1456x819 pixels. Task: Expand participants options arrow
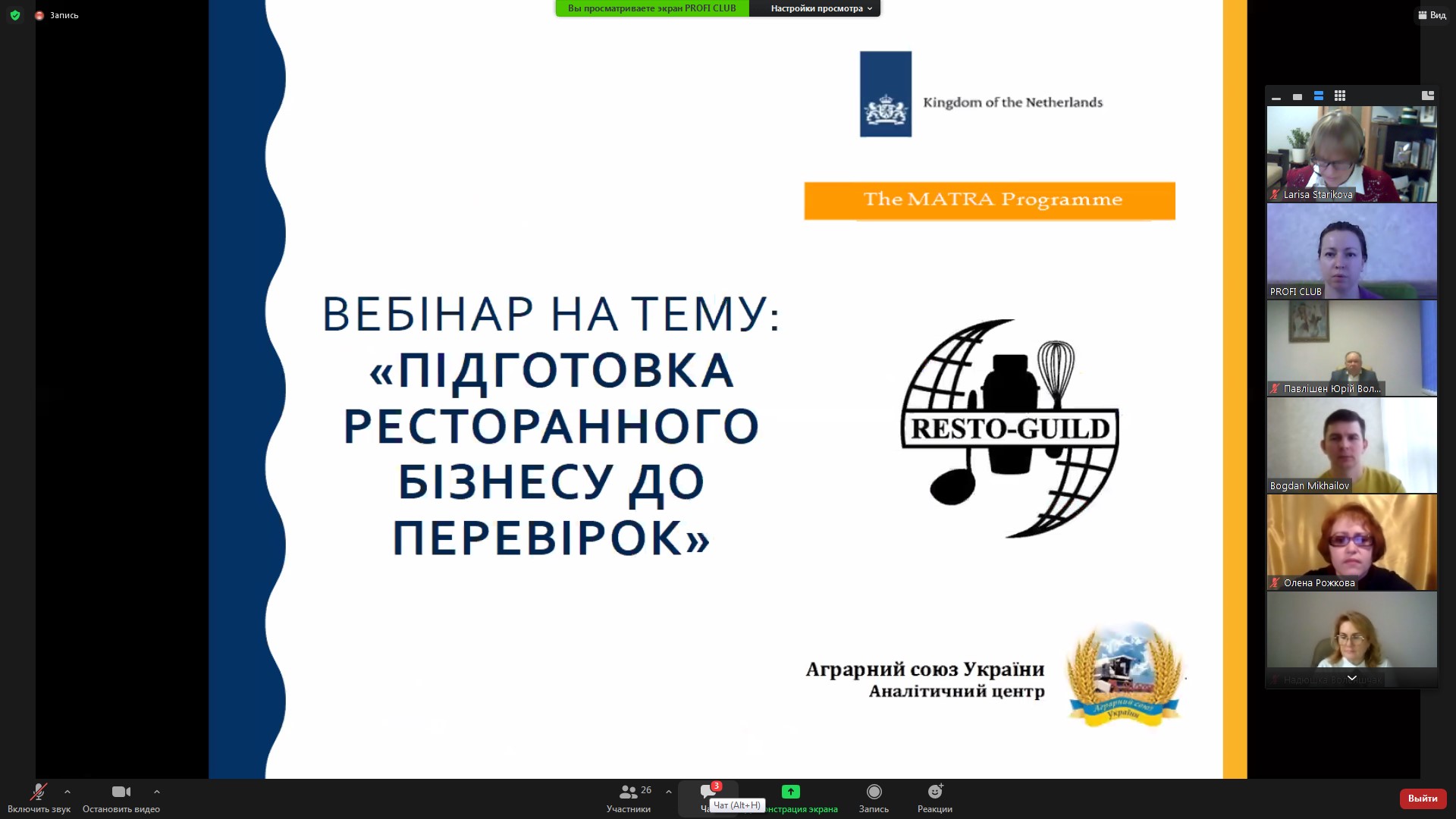click(669, 792)
